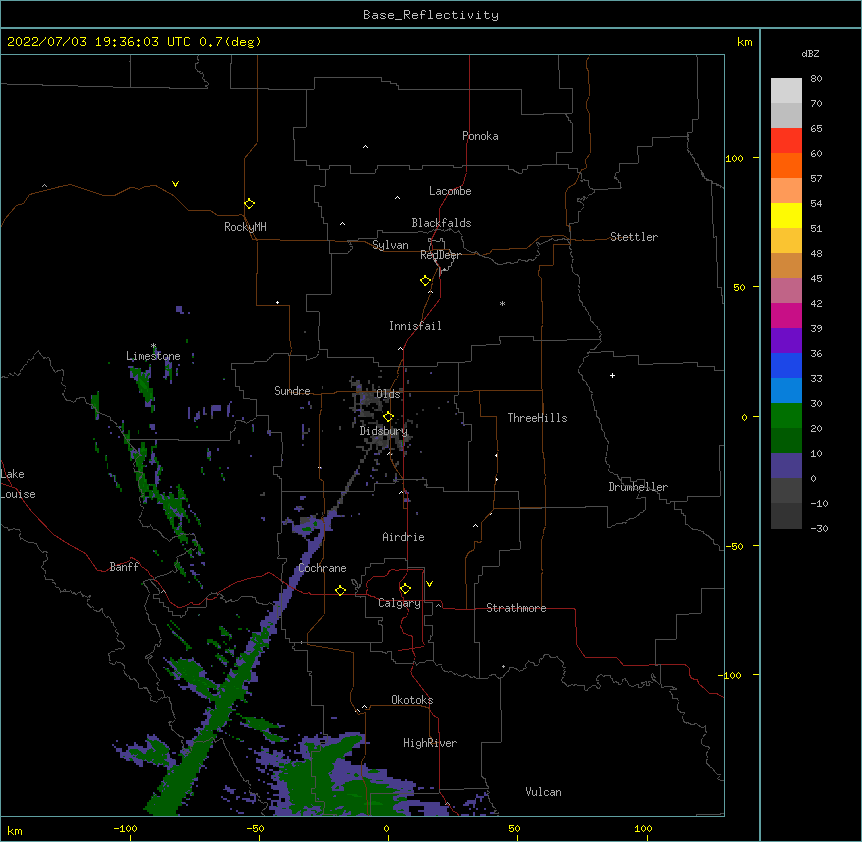Viewport: 862px width, 842px height.
Task: Select the 42 dBZ magenta swatch
Action: click(786, 315)
